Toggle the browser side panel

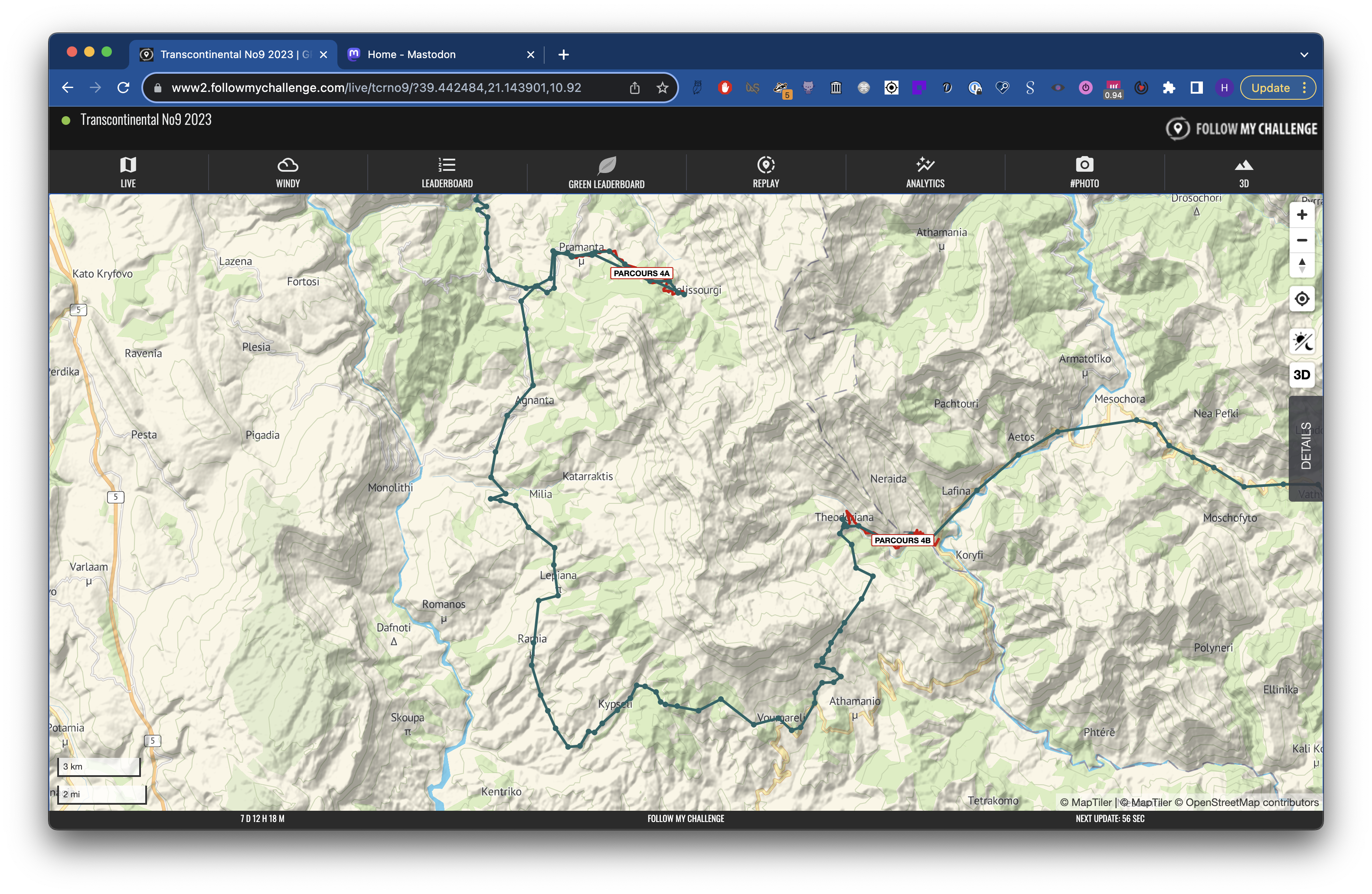[x=1196, y=88]
